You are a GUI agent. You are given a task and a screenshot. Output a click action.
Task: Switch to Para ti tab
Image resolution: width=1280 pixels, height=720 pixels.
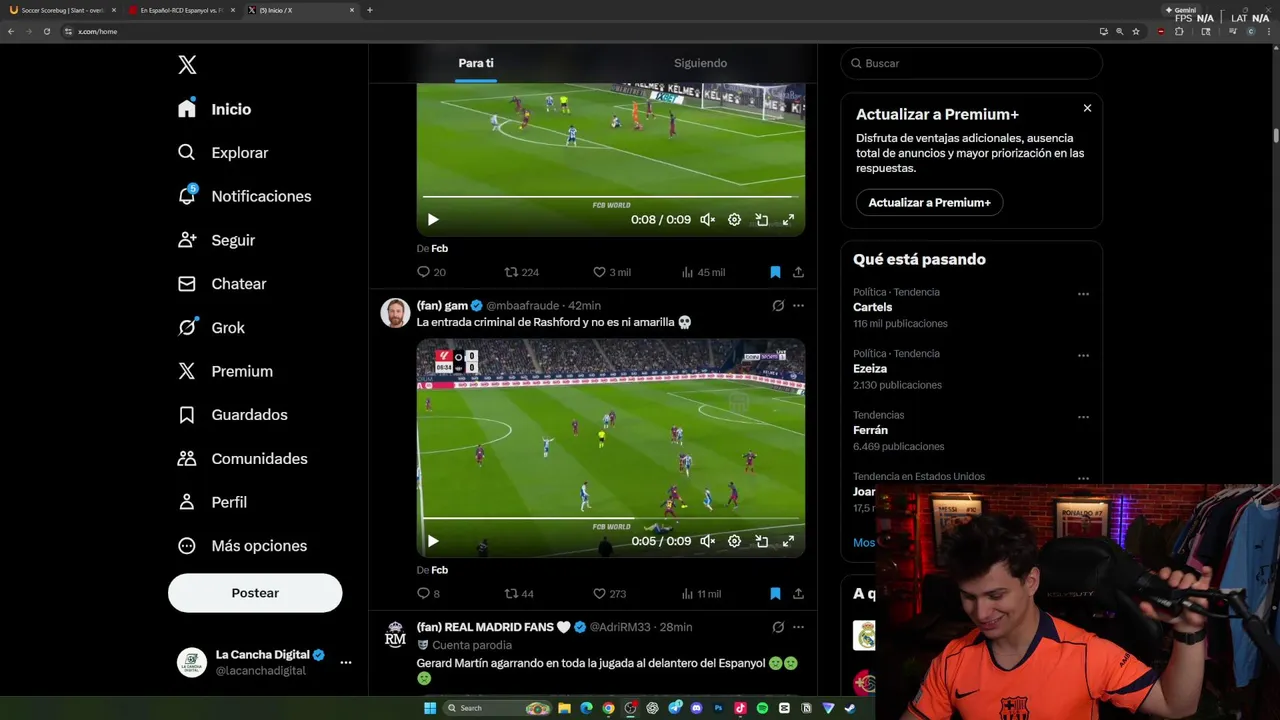click(476, 63)
